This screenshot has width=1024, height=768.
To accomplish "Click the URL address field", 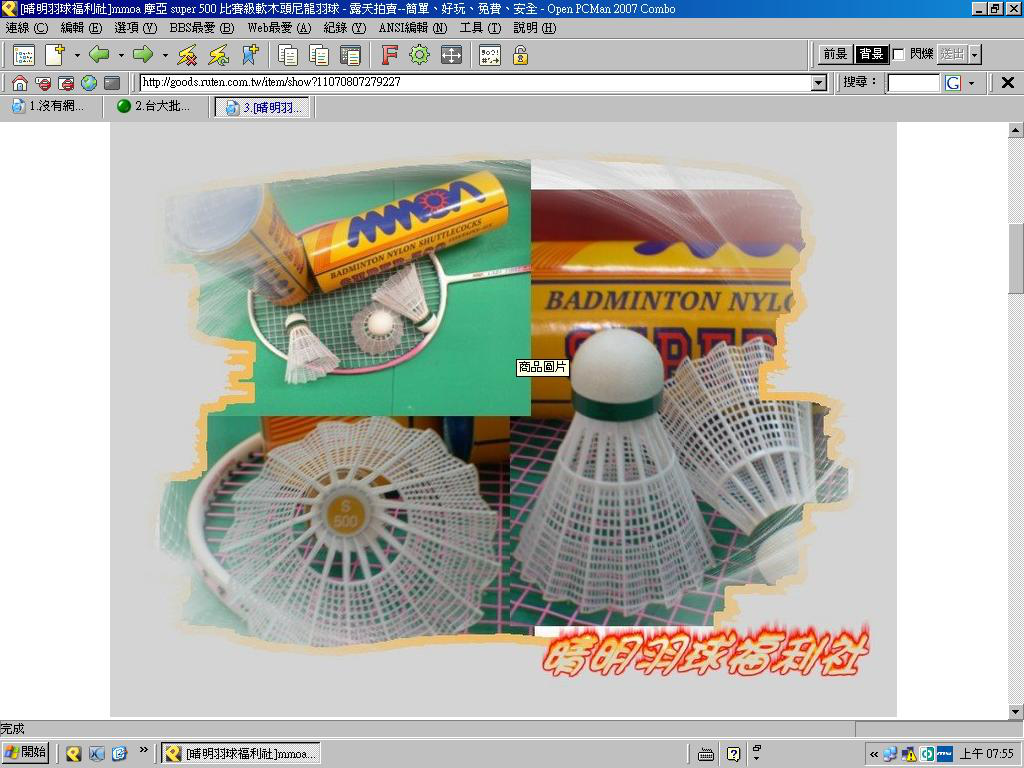I will point(475,83).
